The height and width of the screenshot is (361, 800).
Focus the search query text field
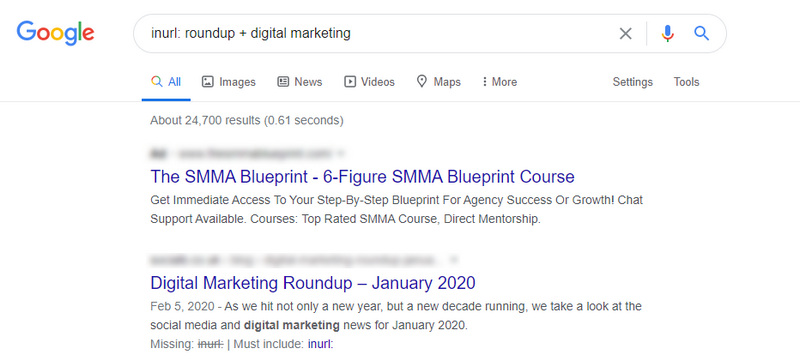click(x=378, y=34)
